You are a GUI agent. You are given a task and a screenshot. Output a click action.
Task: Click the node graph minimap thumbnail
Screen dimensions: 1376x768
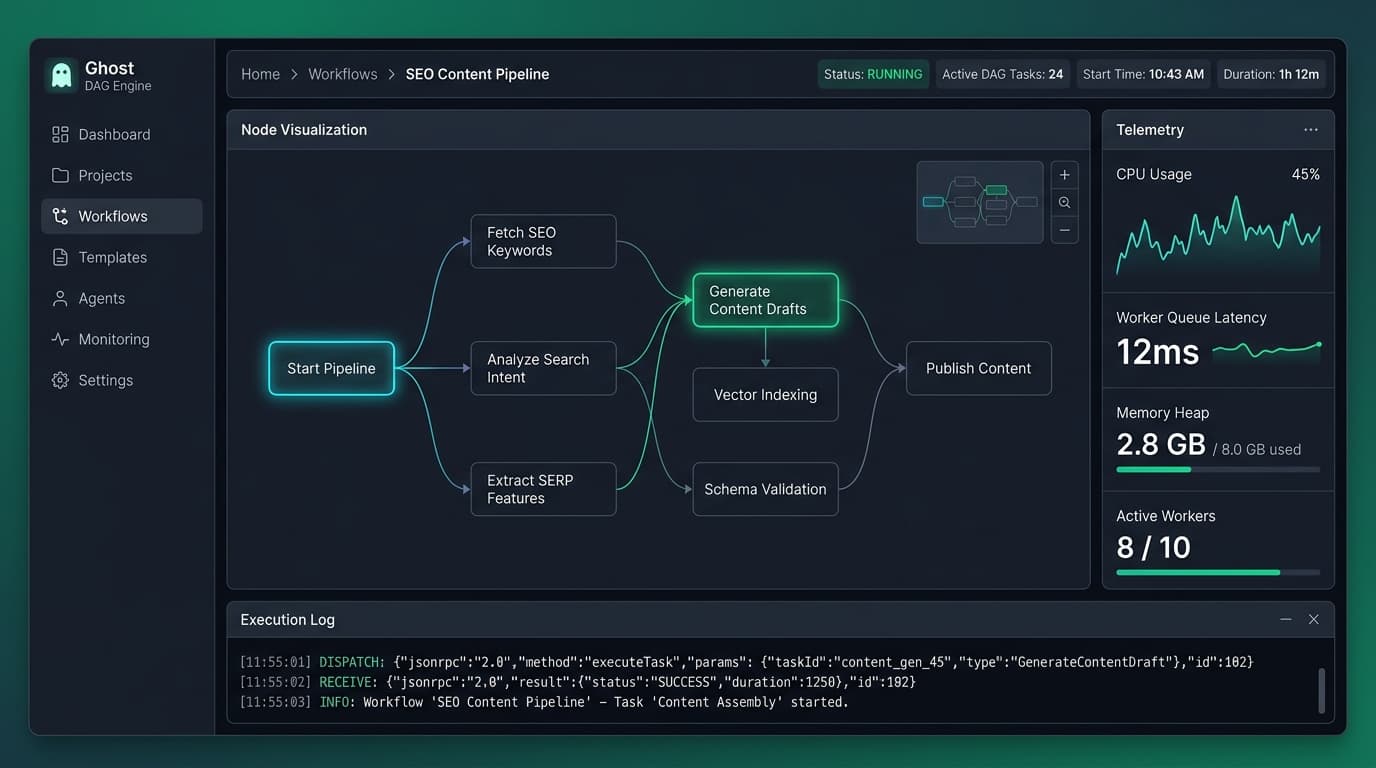[x=980, y=202]
